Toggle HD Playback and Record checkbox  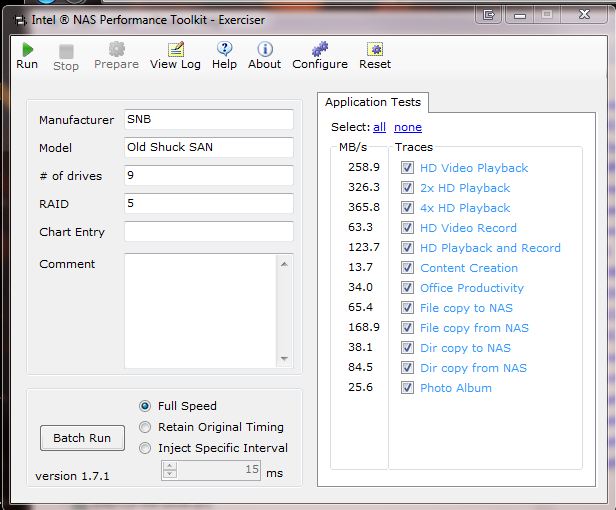point(407,248)
